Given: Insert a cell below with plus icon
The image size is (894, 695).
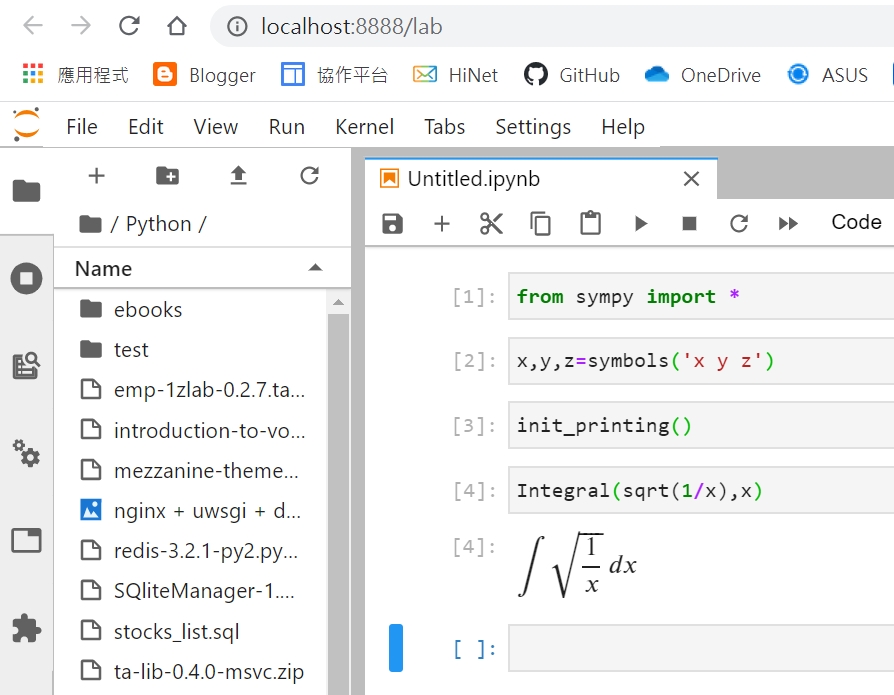Looking at the screenshot, I should 442,223.
